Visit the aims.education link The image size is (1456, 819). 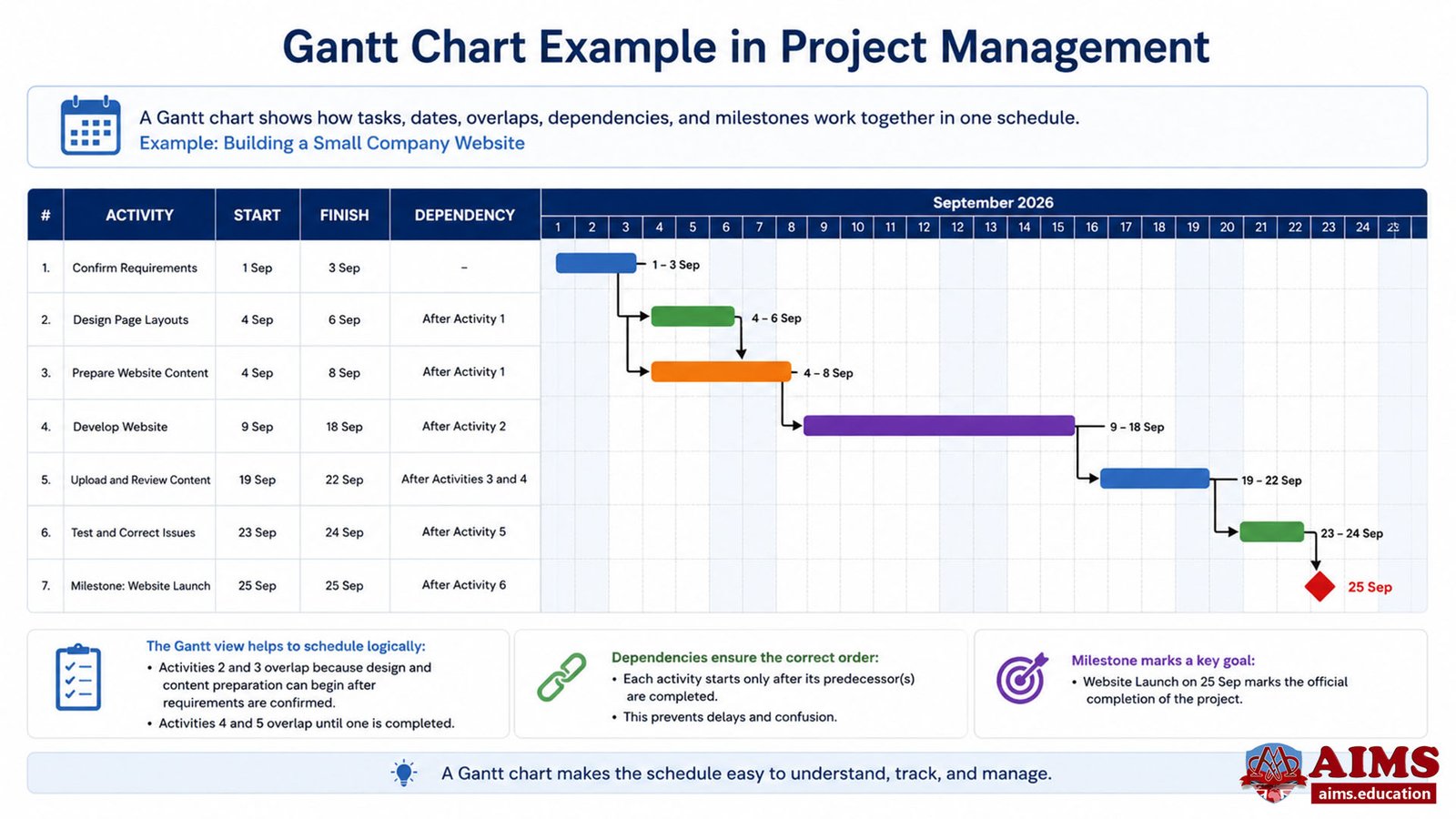coord(1374,794)
